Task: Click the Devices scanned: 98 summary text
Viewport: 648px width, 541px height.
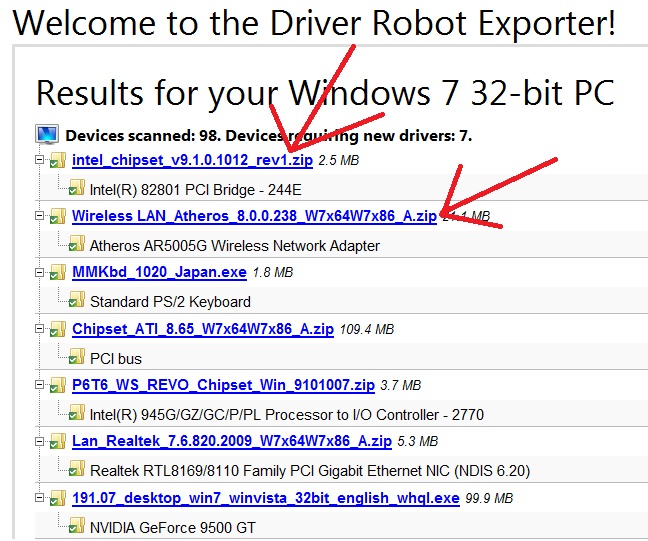Action: point(269,136)
